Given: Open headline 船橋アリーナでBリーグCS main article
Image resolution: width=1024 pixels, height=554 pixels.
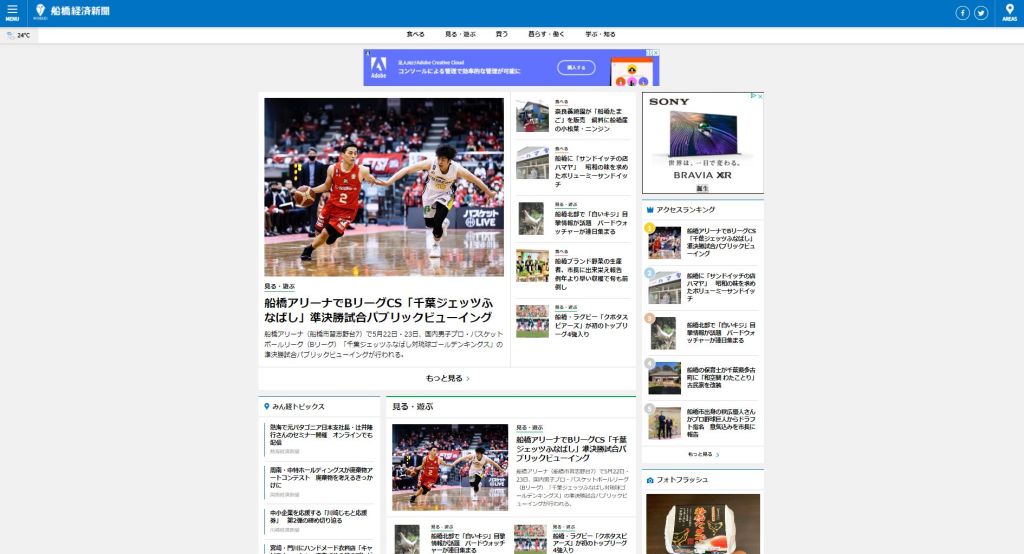Looking at the screenshot, I should coord(378,310).
